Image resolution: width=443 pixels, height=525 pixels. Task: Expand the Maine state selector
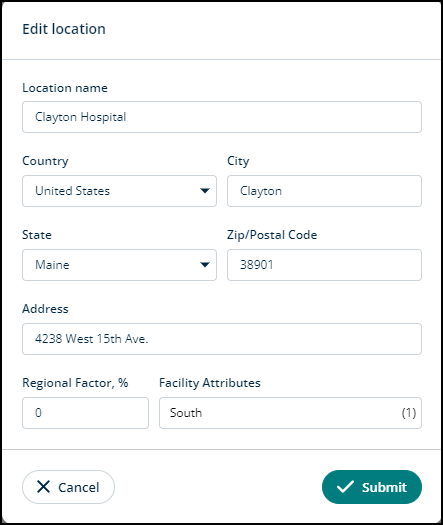click(119, 265)
